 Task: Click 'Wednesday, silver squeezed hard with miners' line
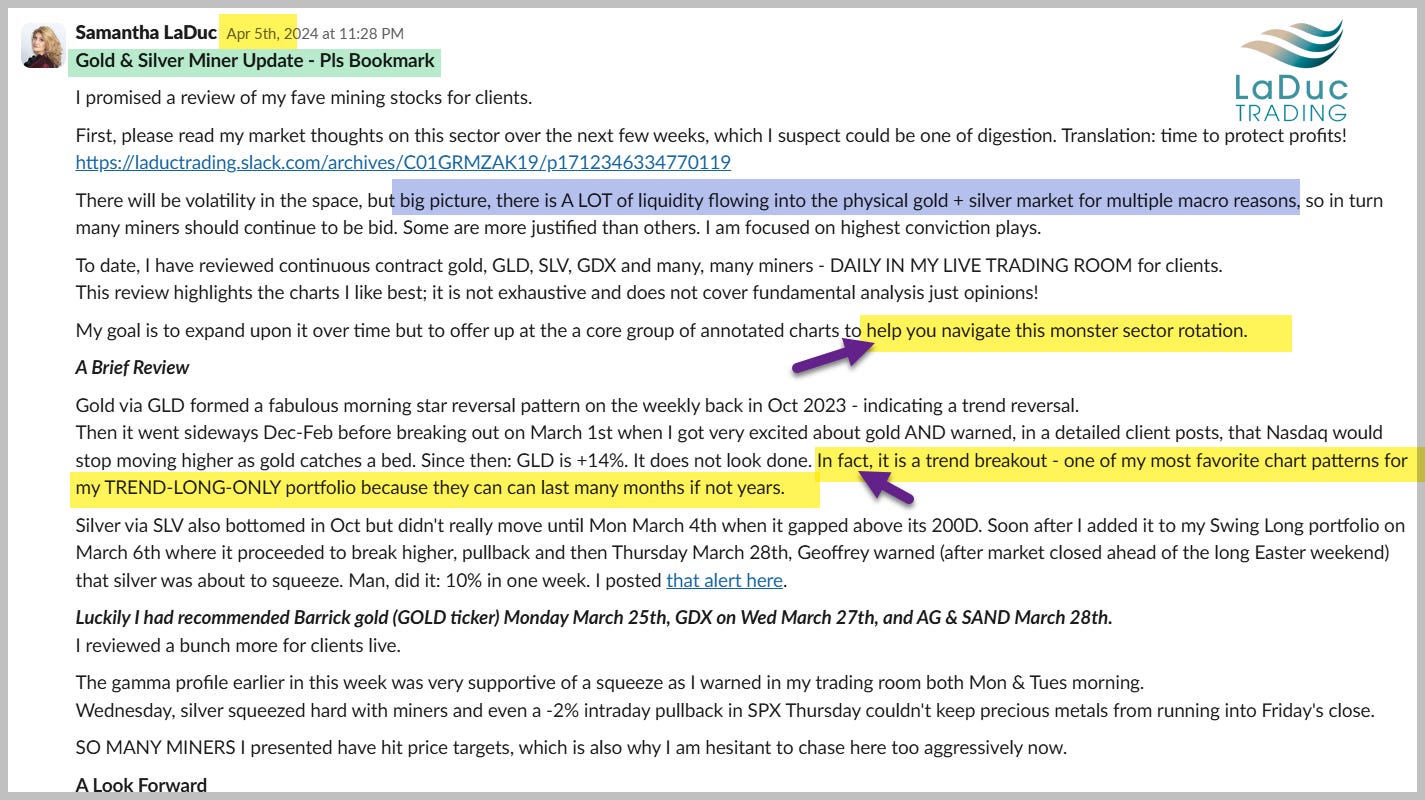[725, 711]
